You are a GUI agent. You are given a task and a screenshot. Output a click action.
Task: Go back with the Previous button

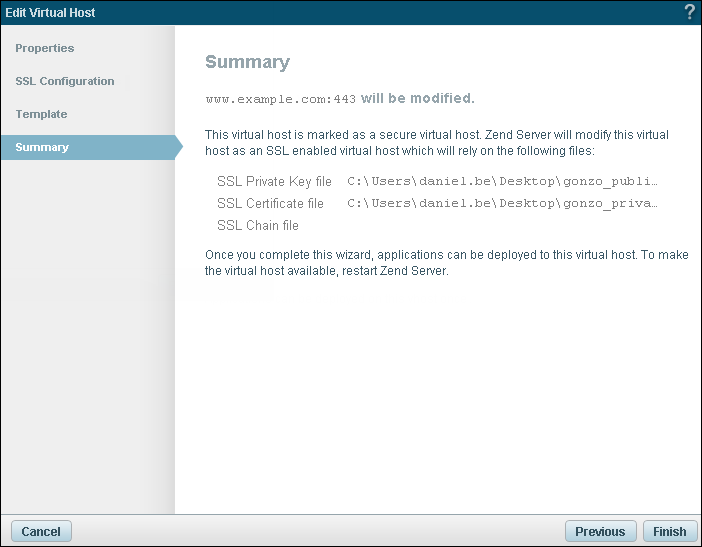(600, 531)
